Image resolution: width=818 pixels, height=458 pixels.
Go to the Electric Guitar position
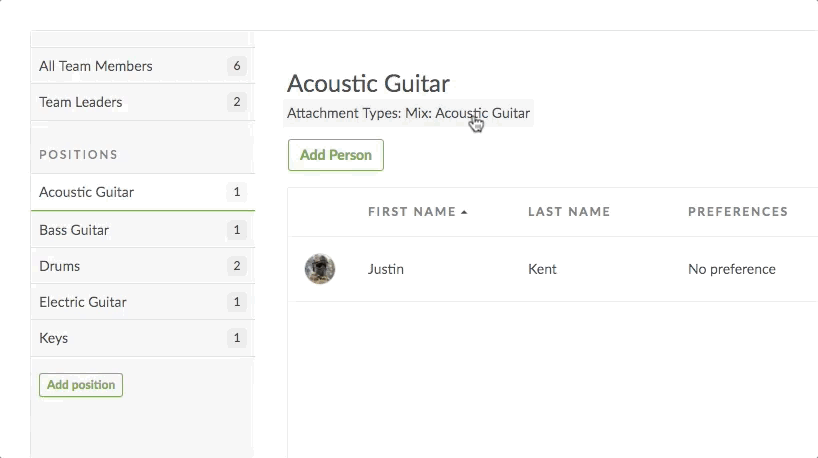coord(83,302)
